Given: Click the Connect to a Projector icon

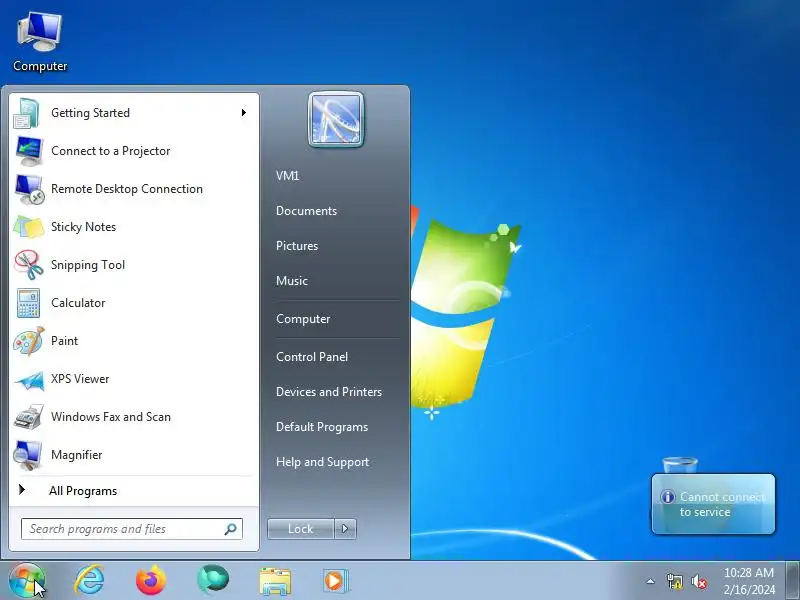Looking at the screenshot, I should tap(29, 151).
